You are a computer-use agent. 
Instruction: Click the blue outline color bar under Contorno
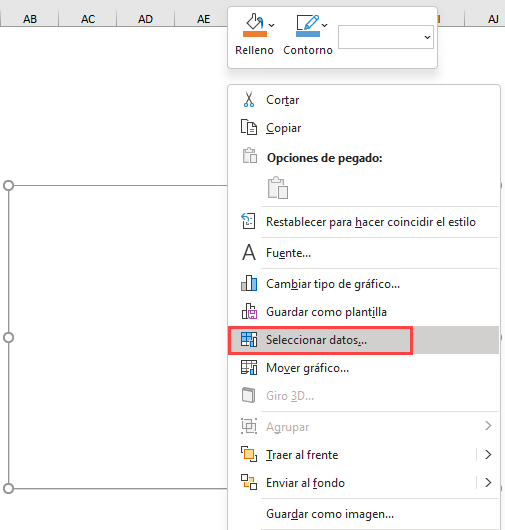[308, 34]
